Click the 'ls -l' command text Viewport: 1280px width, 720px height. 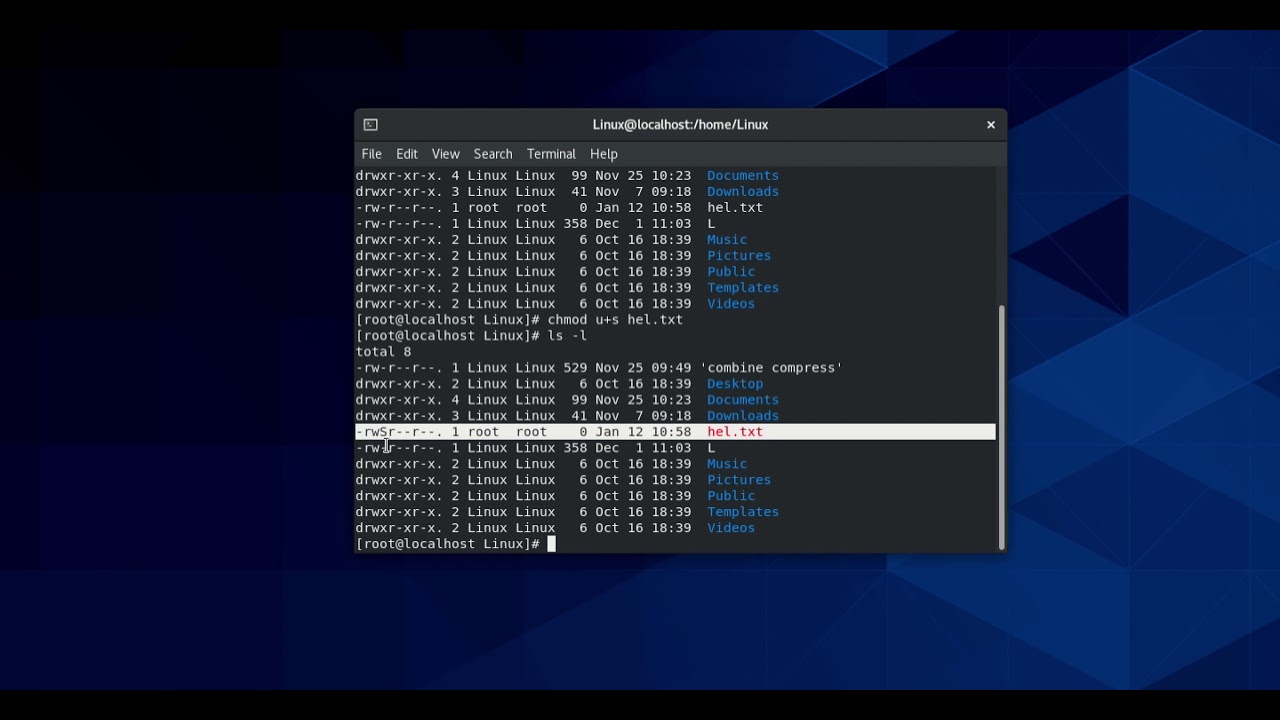point(567,336)
